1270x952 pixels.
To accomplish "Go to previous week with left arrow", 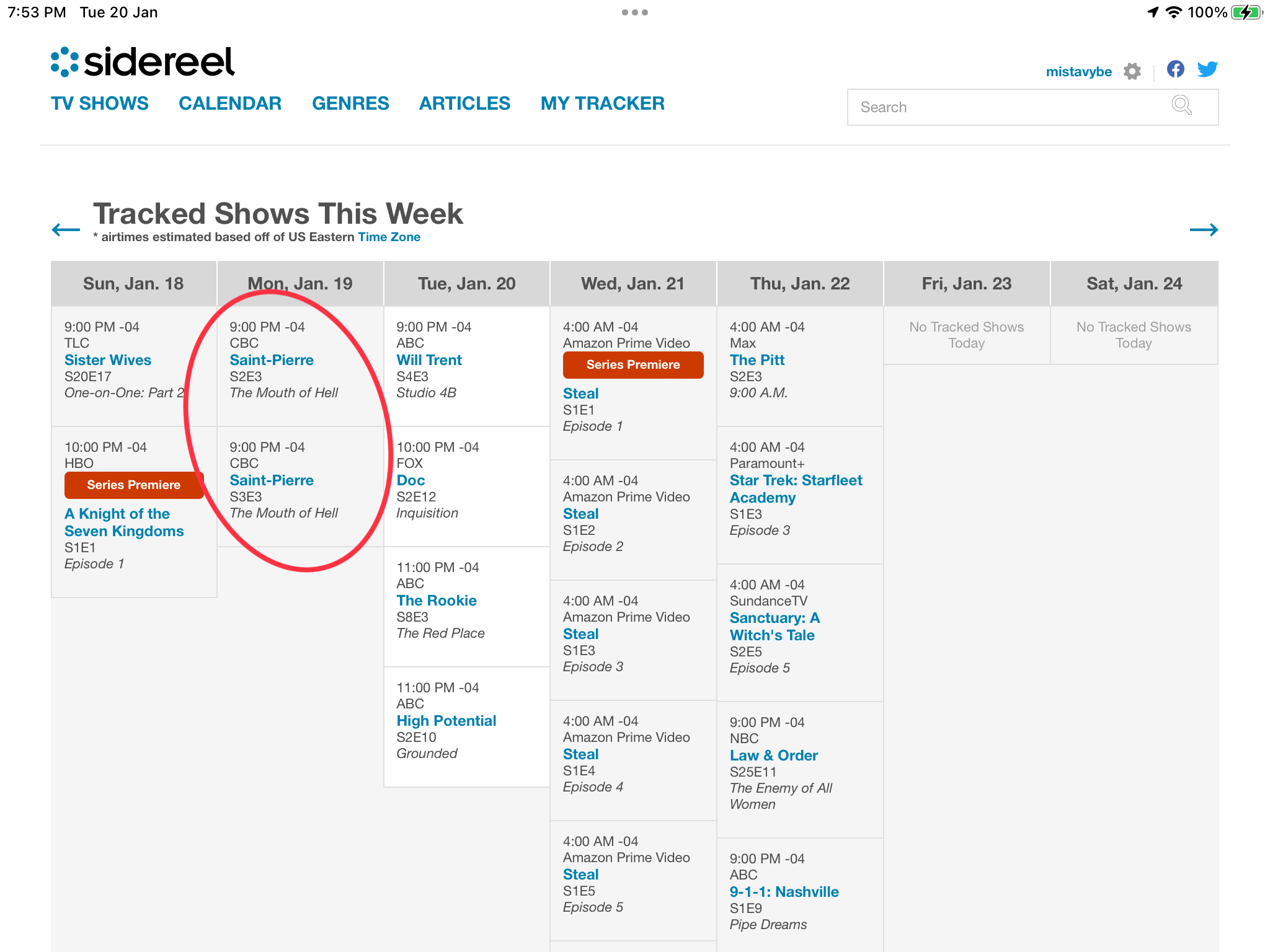I will pos(66,230).
